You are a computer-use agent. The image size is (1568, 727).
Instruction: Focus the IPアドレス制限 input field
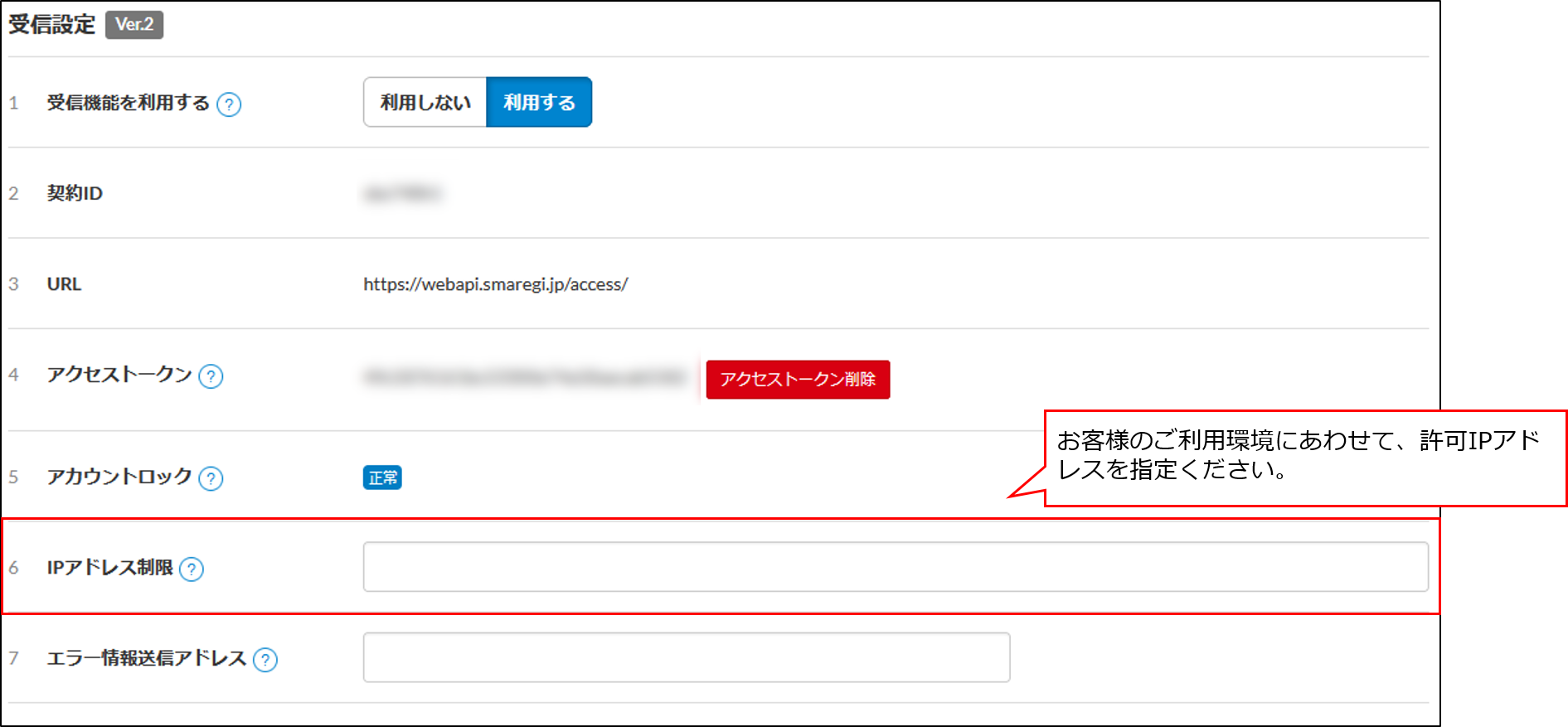tap(896, 567)
